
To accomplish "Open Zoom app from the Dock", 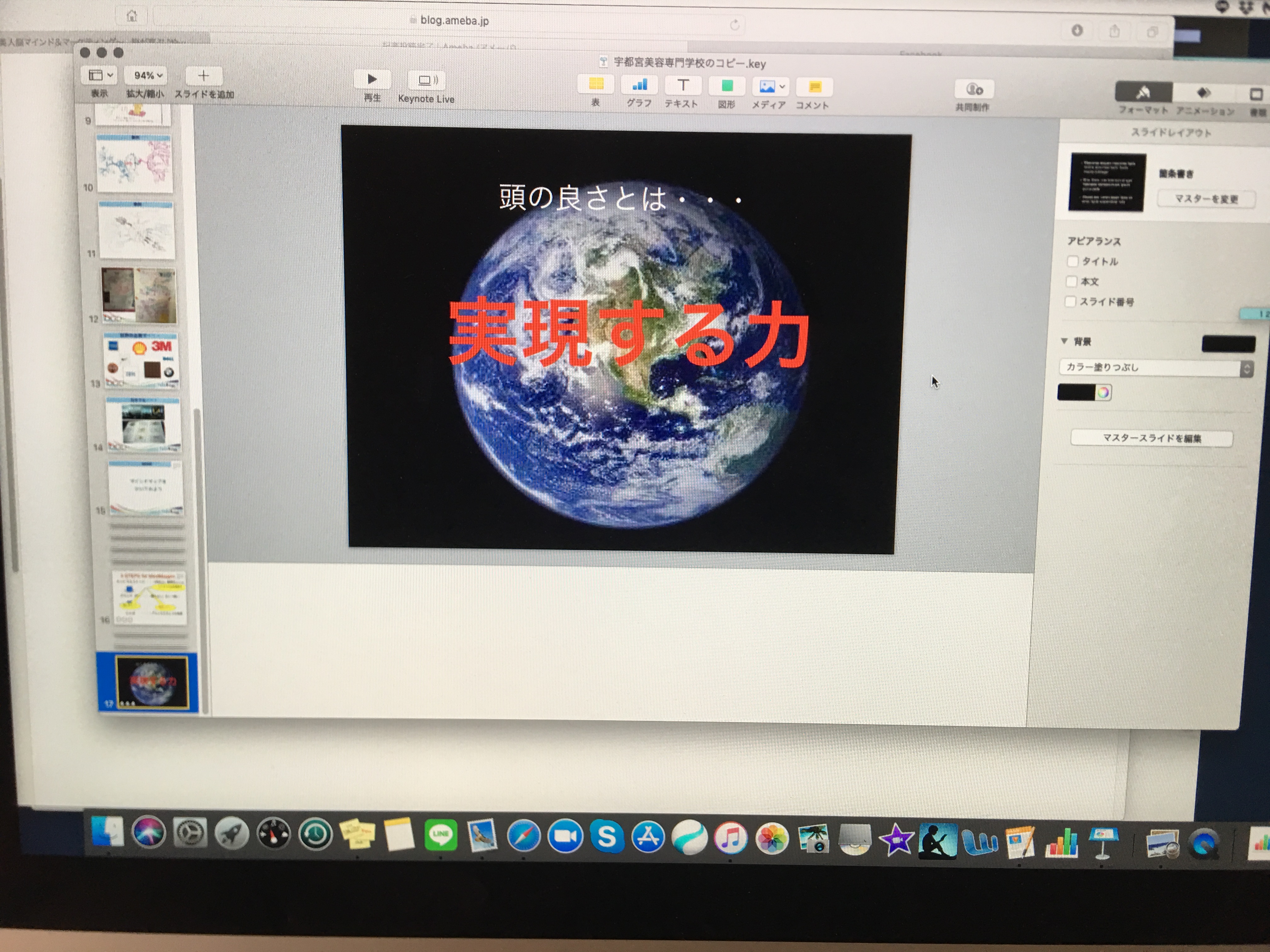I will point(565,837).
